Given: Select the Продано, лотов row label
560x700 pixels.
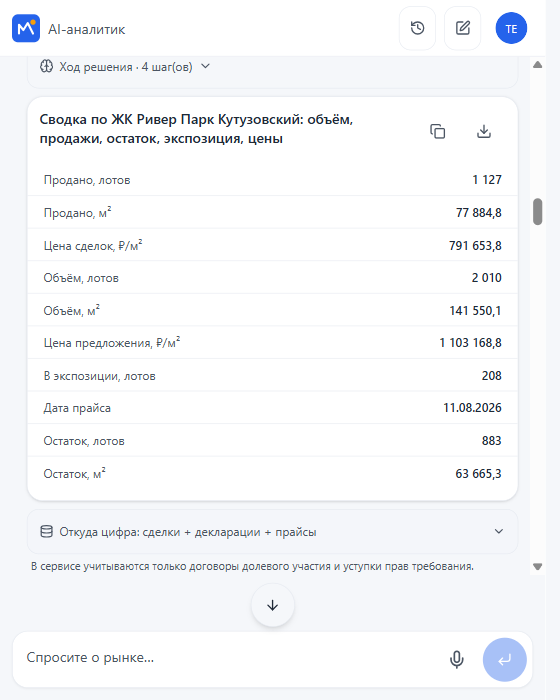Looking at the screenshot, I should (87, 180).
